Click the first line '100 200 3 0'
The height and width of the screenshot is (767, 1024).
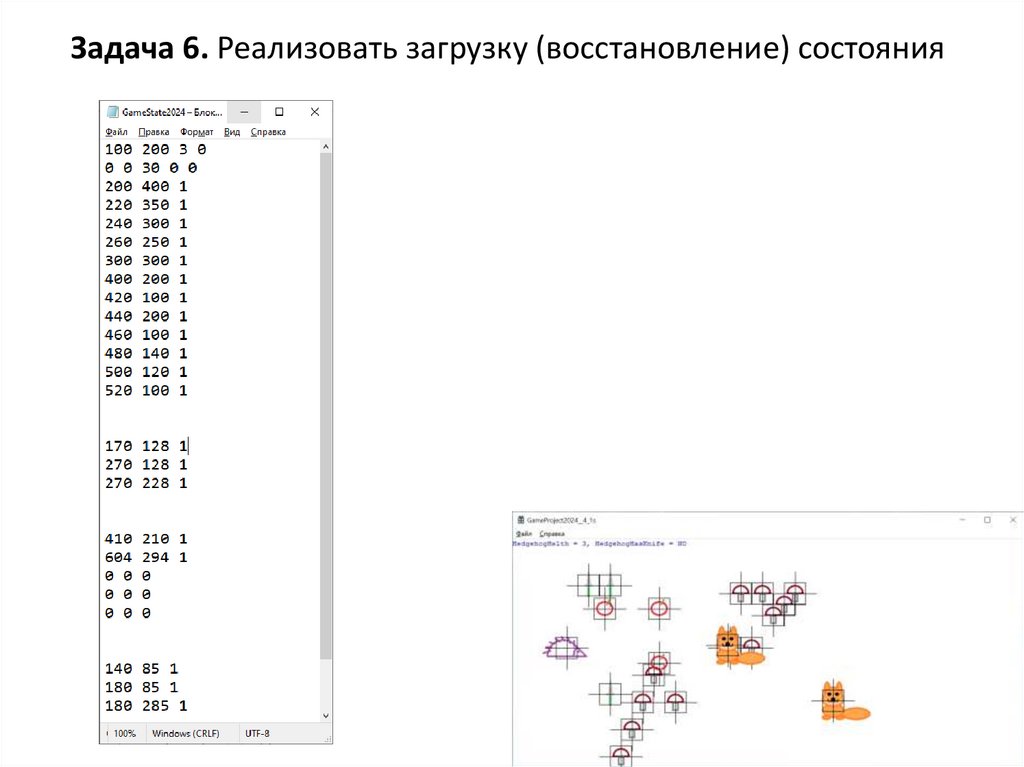click(155, 150)
